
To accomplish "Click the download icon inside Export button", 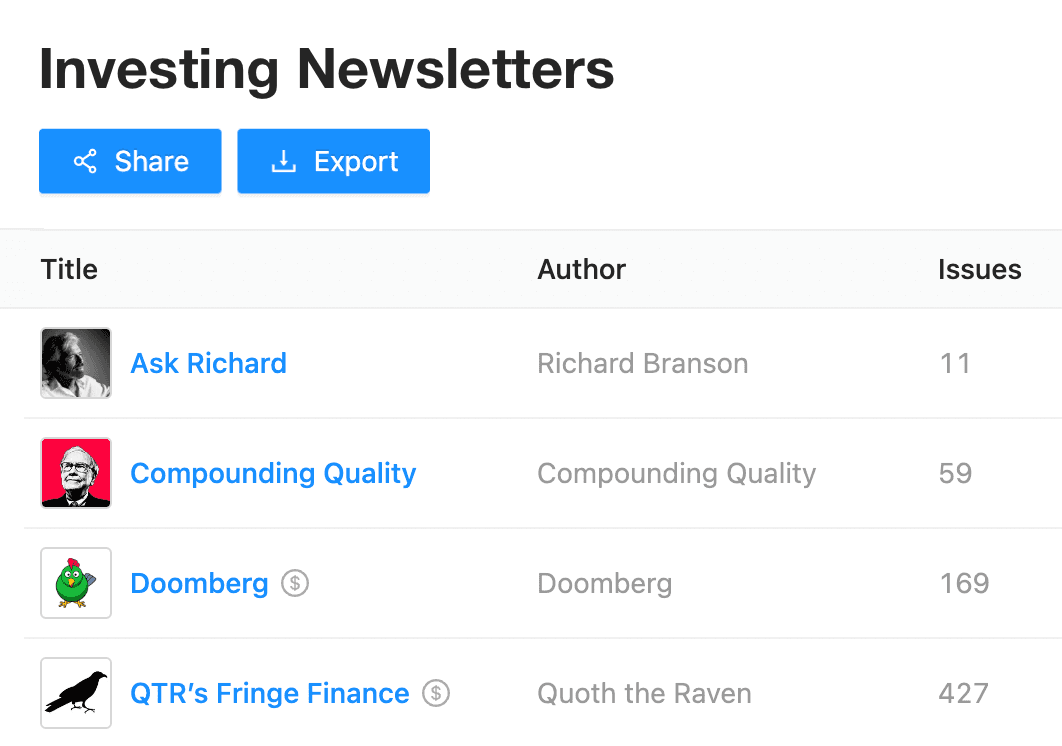I will point(284,162).
